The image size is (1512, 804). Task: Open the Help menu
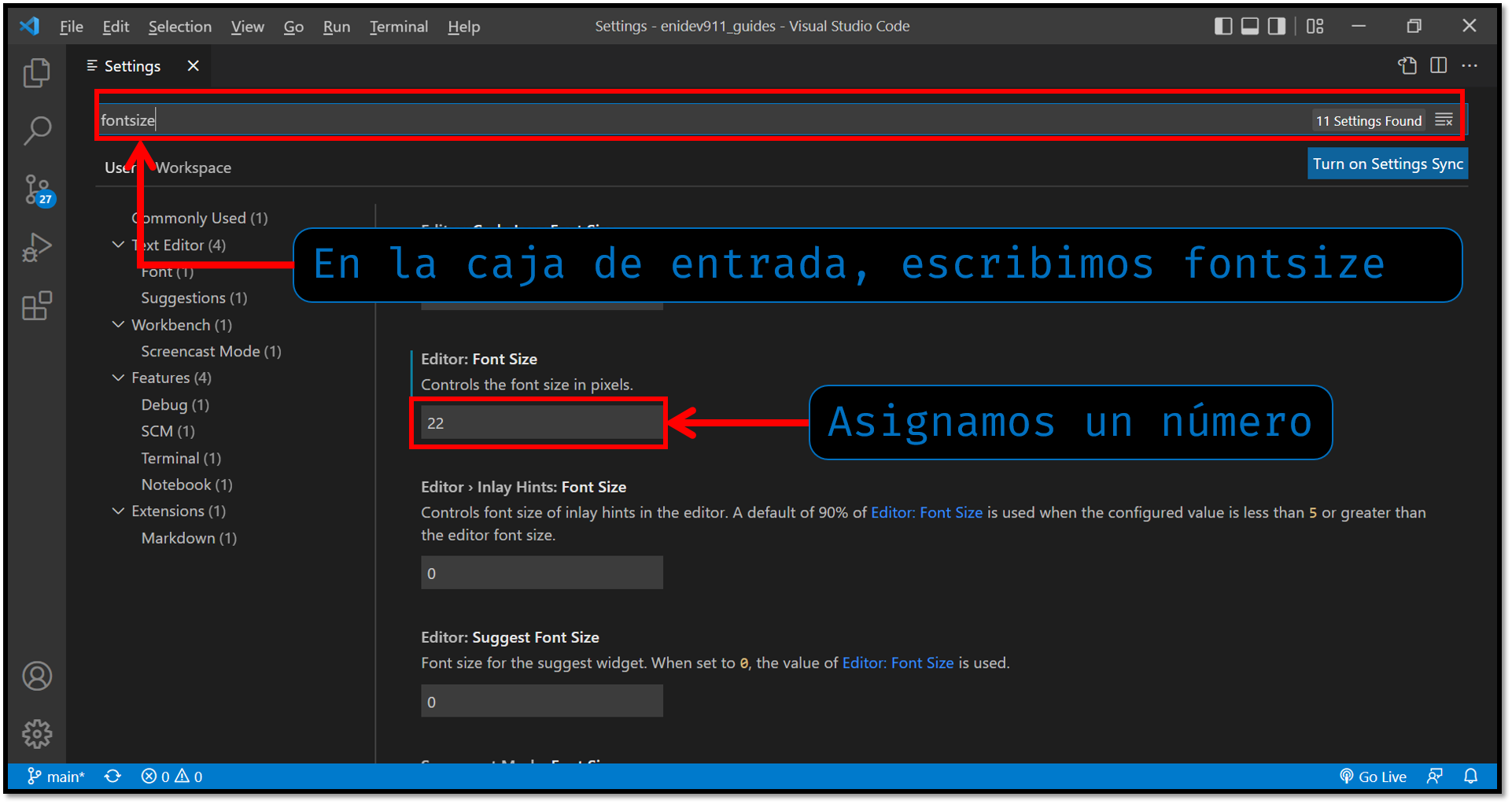coord(464,27)
